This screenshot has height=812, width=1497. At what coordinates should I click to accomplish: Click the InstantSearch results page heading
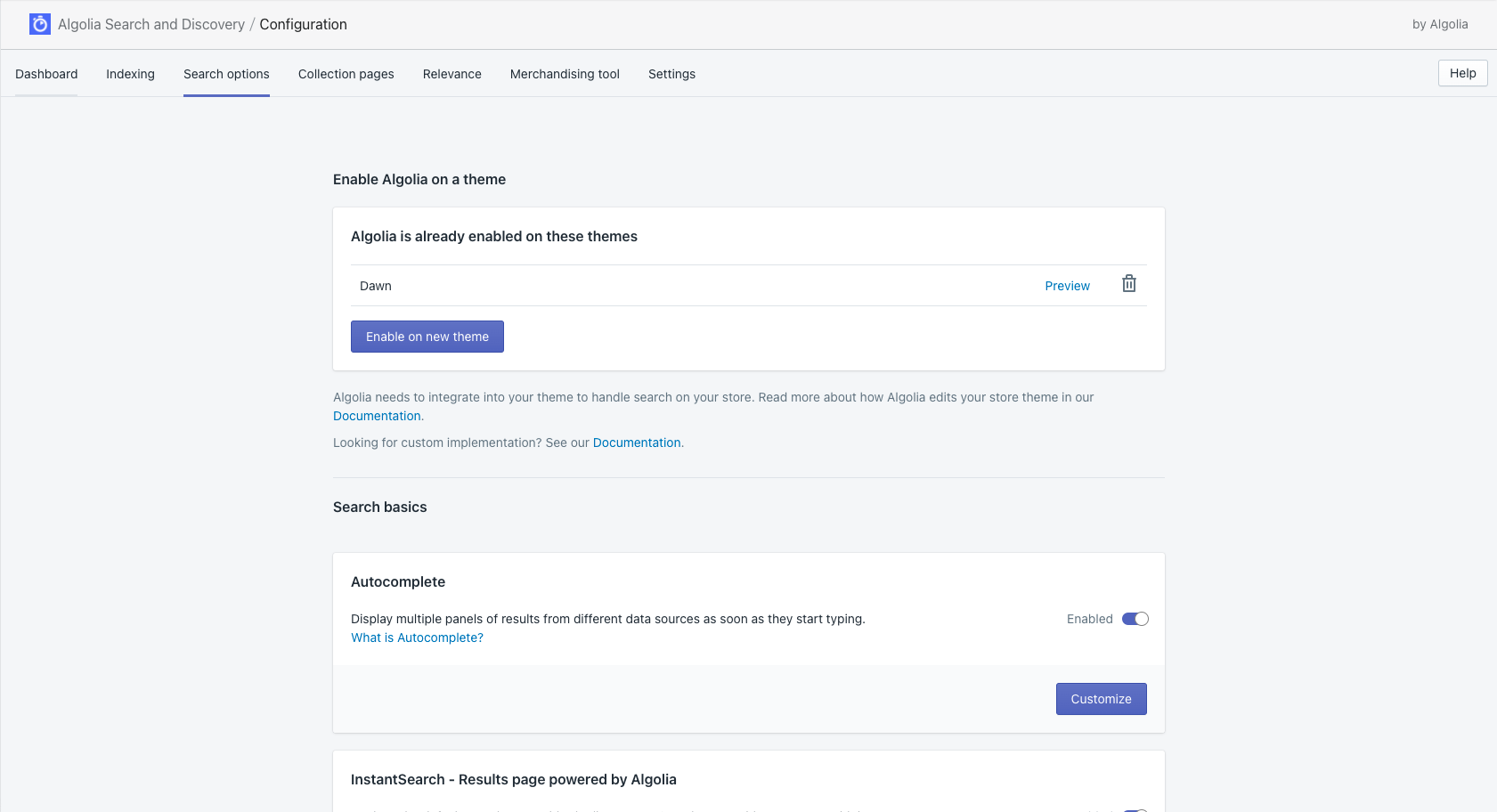tap(514, 779)
